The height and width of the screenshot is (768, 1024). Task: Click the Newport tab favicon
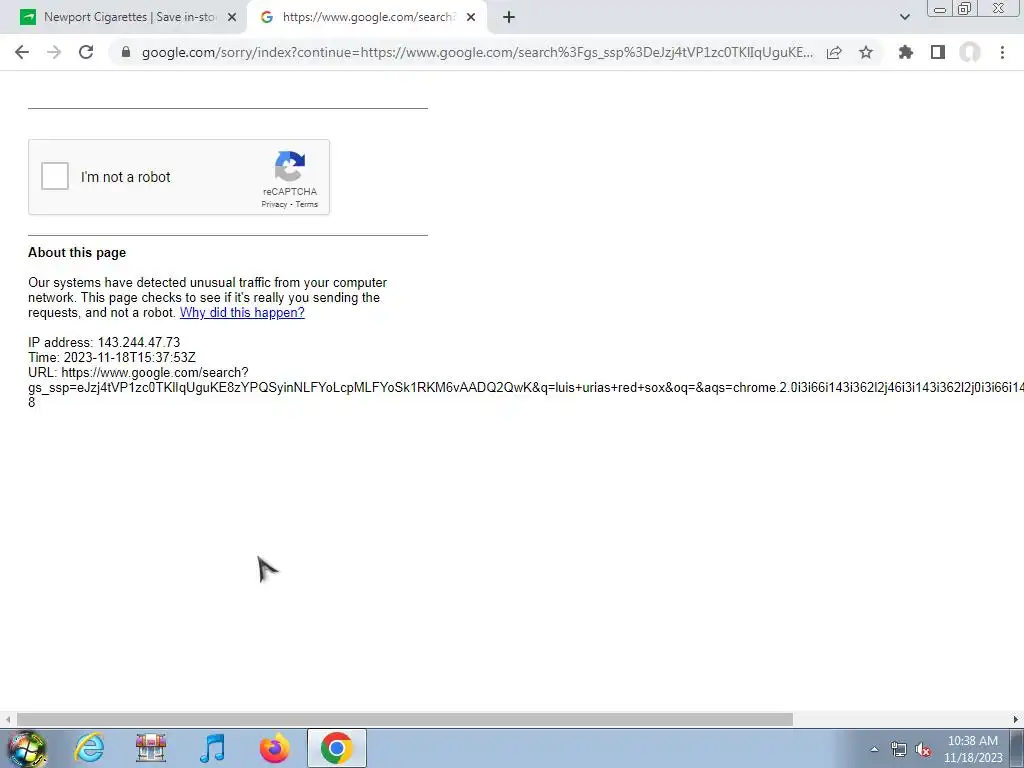coord(28,17)
